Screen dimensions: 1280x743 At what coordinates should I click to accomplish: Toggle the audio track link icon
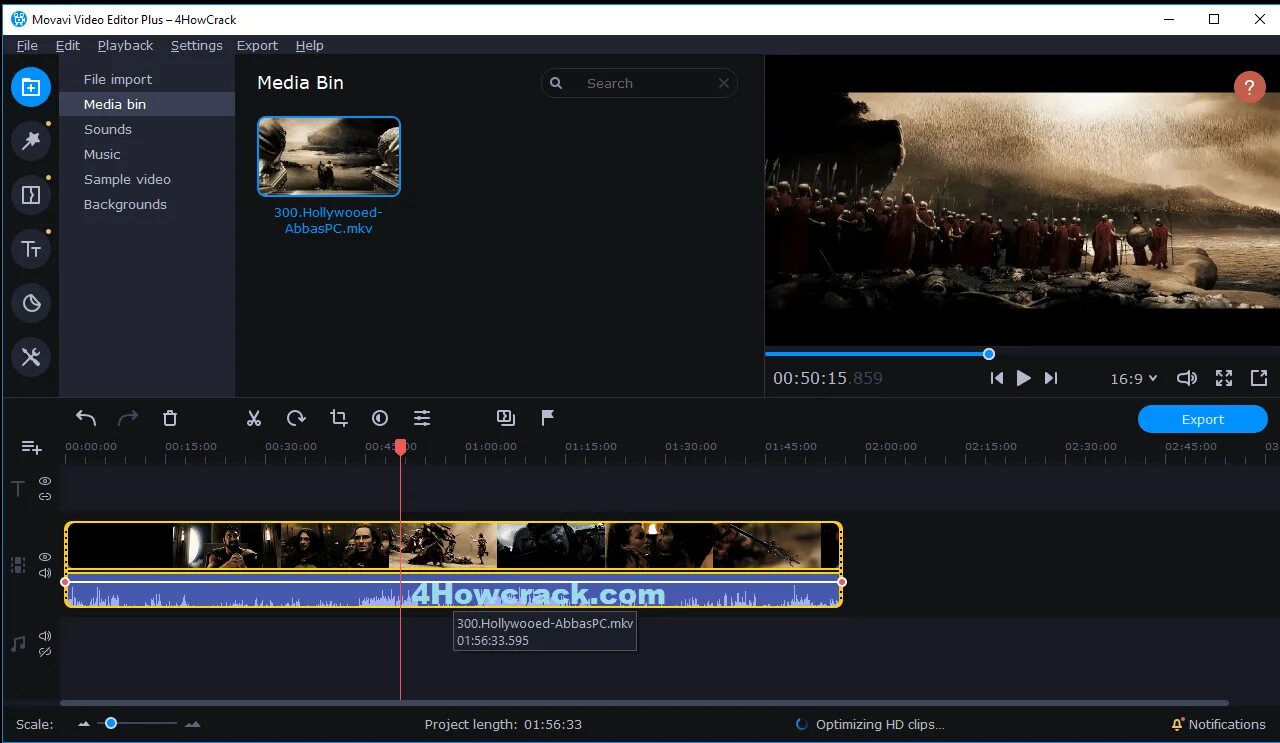tap(45, 652)
